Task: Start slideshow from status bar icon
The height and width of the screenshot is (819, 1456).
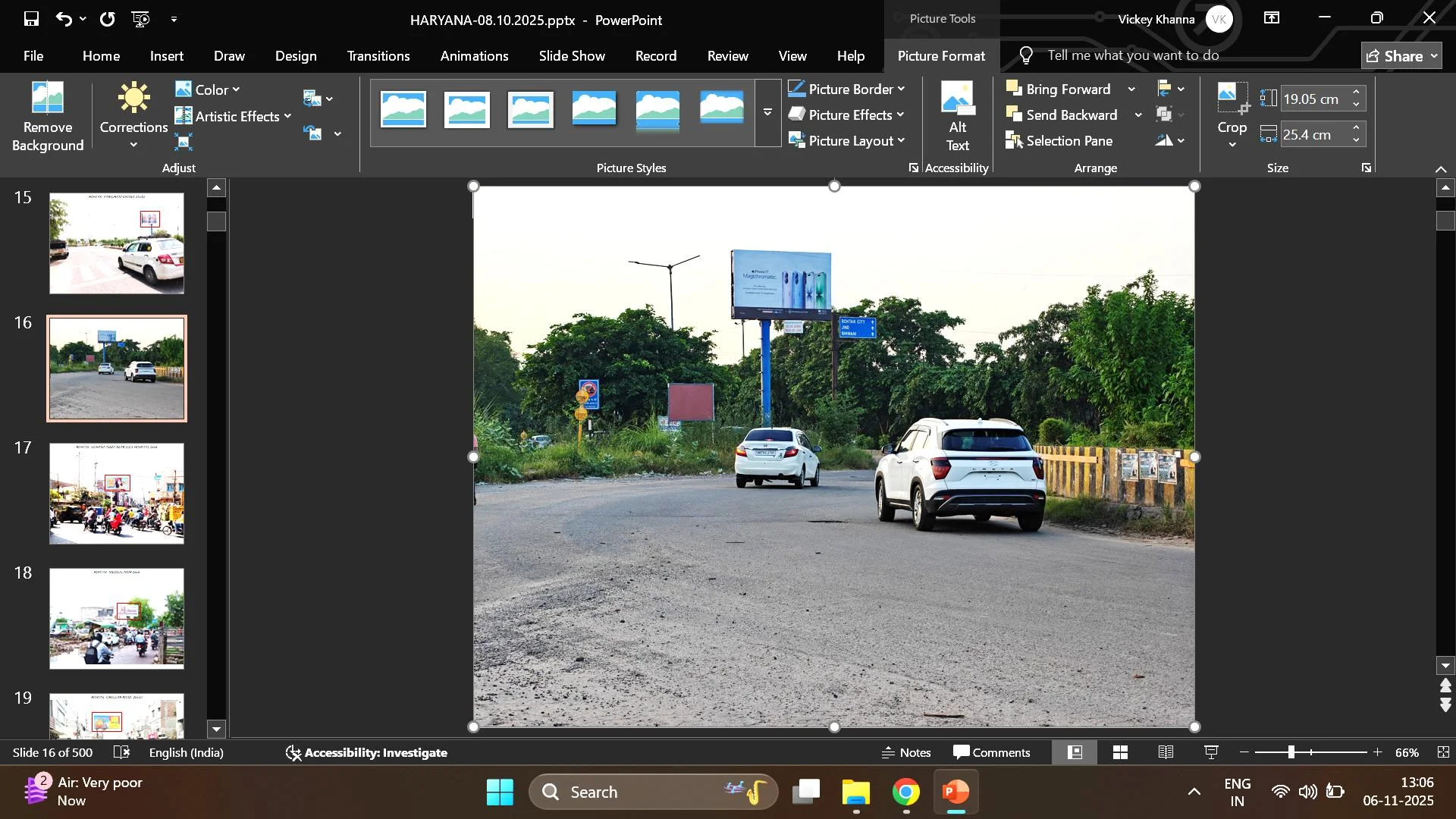Action: [1211, 752]
